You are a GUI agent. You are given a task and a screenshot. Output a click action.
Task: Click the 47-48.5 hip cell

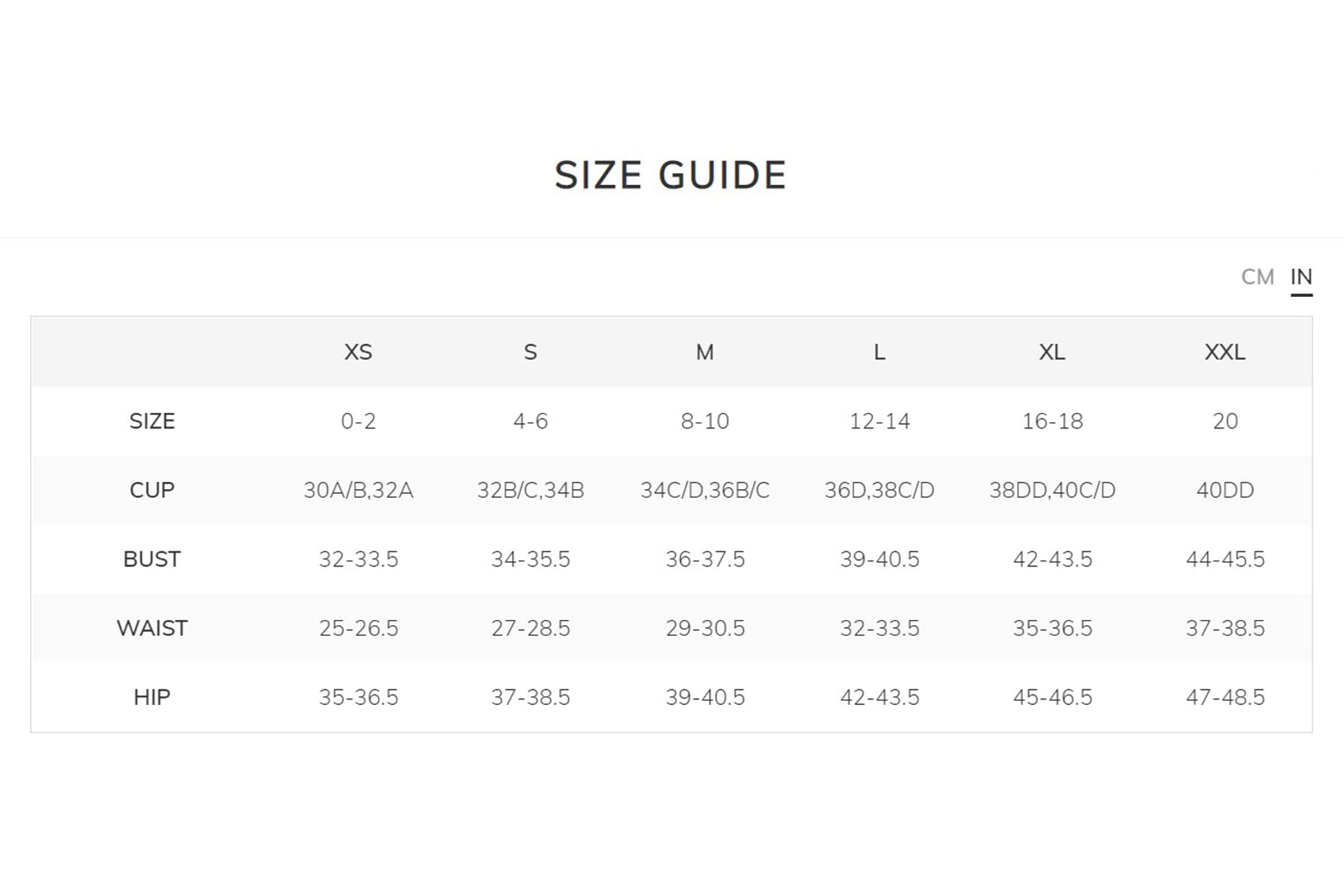point(1225,697)
